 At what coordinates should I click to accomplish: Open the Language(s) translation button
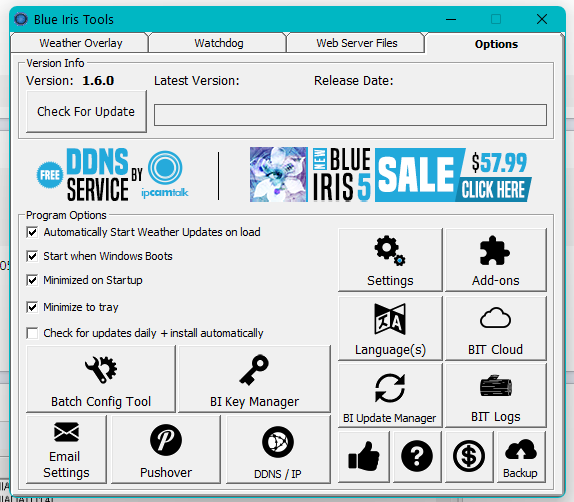point(390,328)
